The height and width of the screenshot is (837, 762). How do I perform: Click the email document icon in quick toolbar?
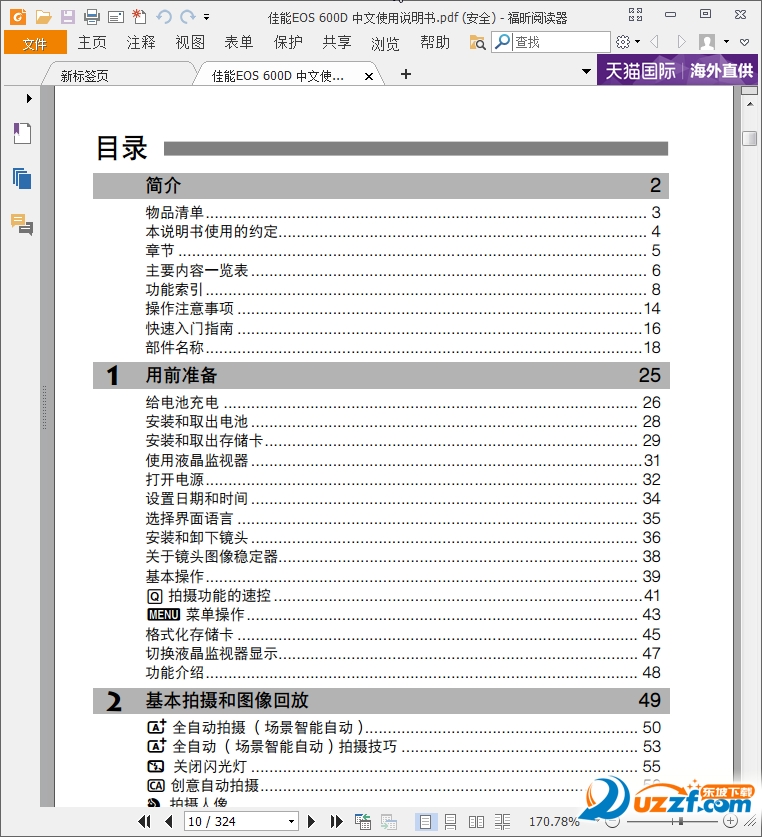click(116, 18)
